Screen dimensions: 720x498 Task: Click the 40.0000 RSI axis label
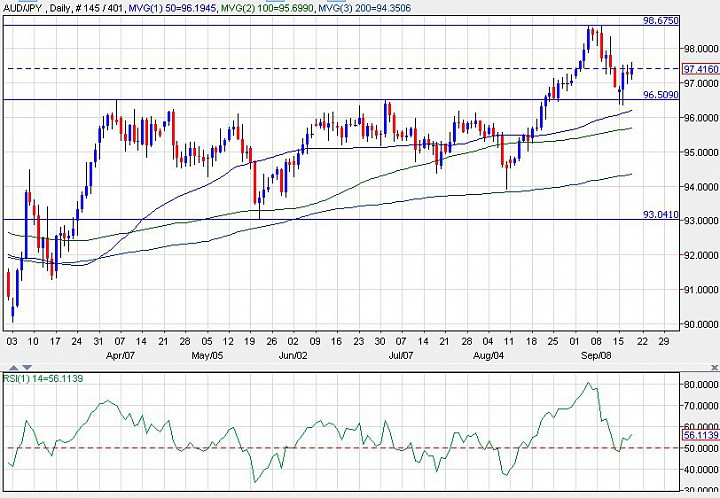coord(701,470)
